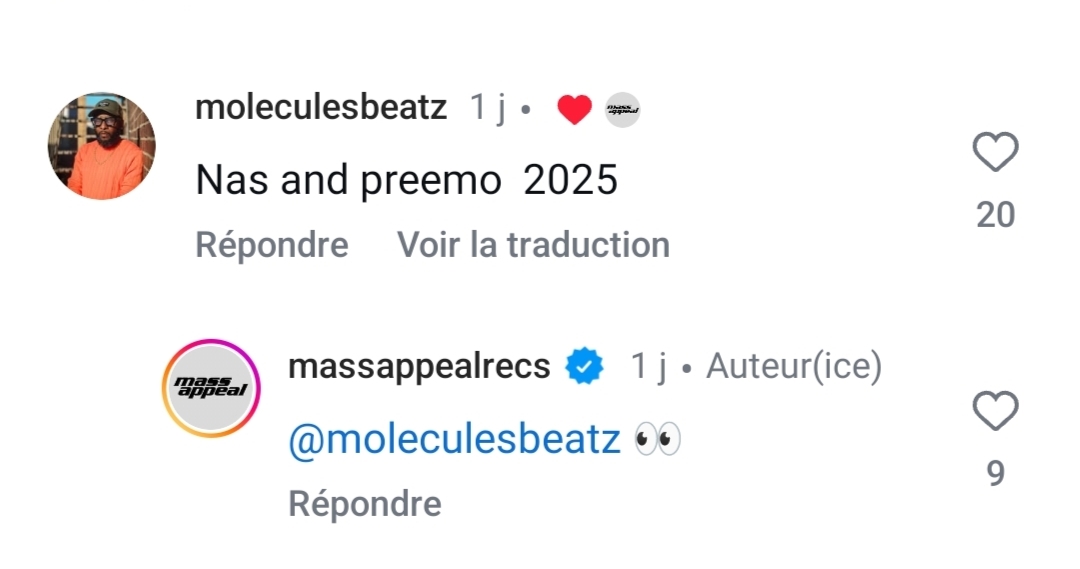Tap the blue verified badge
The height and width of the screenshot is (569, 1080).
(585, 368)
